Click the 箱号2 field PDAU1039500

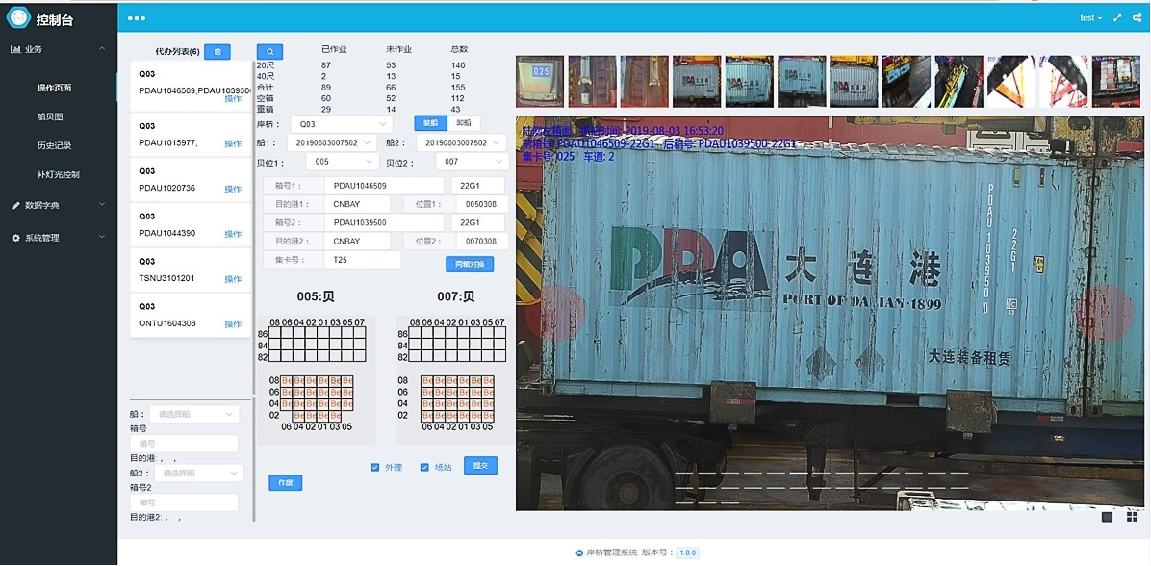click(384, 222)
